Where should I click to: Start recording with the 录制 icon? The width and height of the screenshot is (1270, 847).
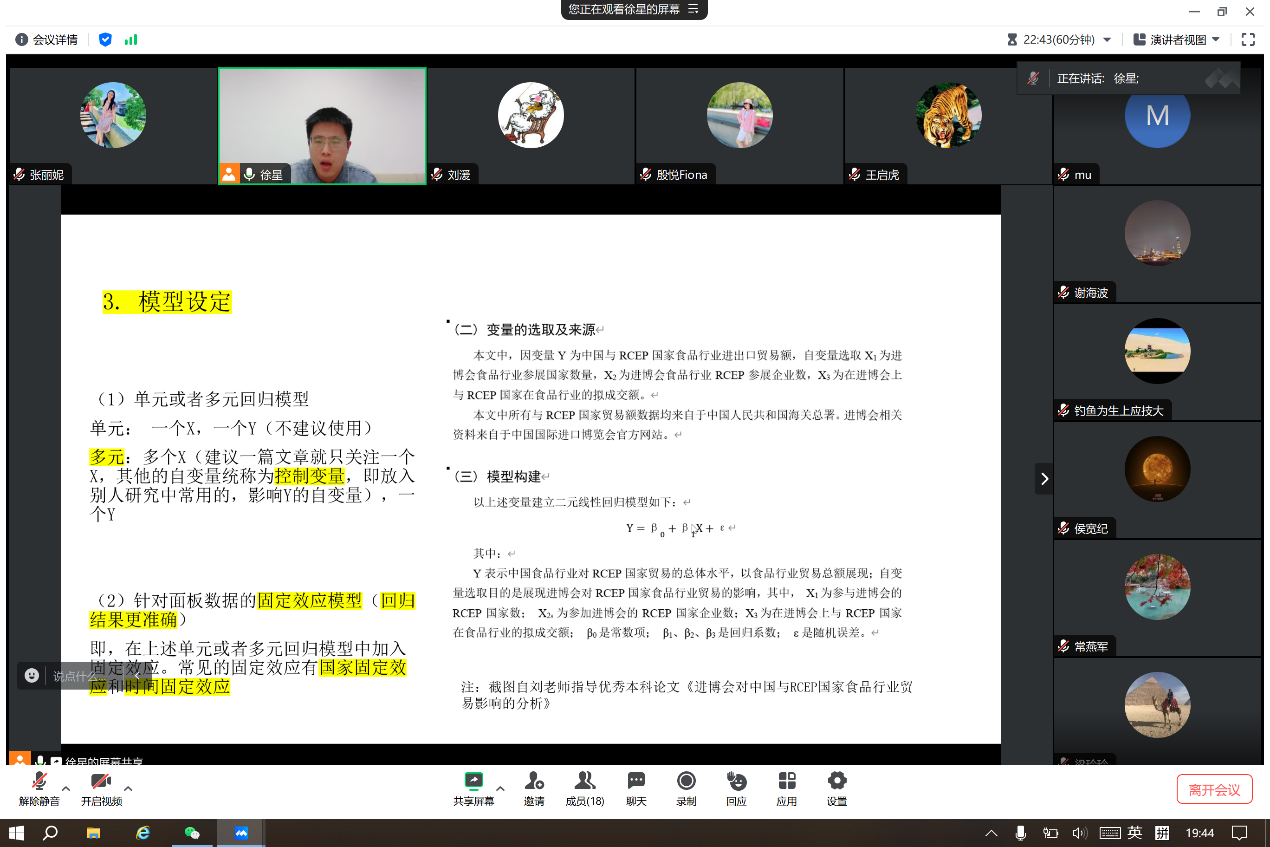tap(686, 788)
